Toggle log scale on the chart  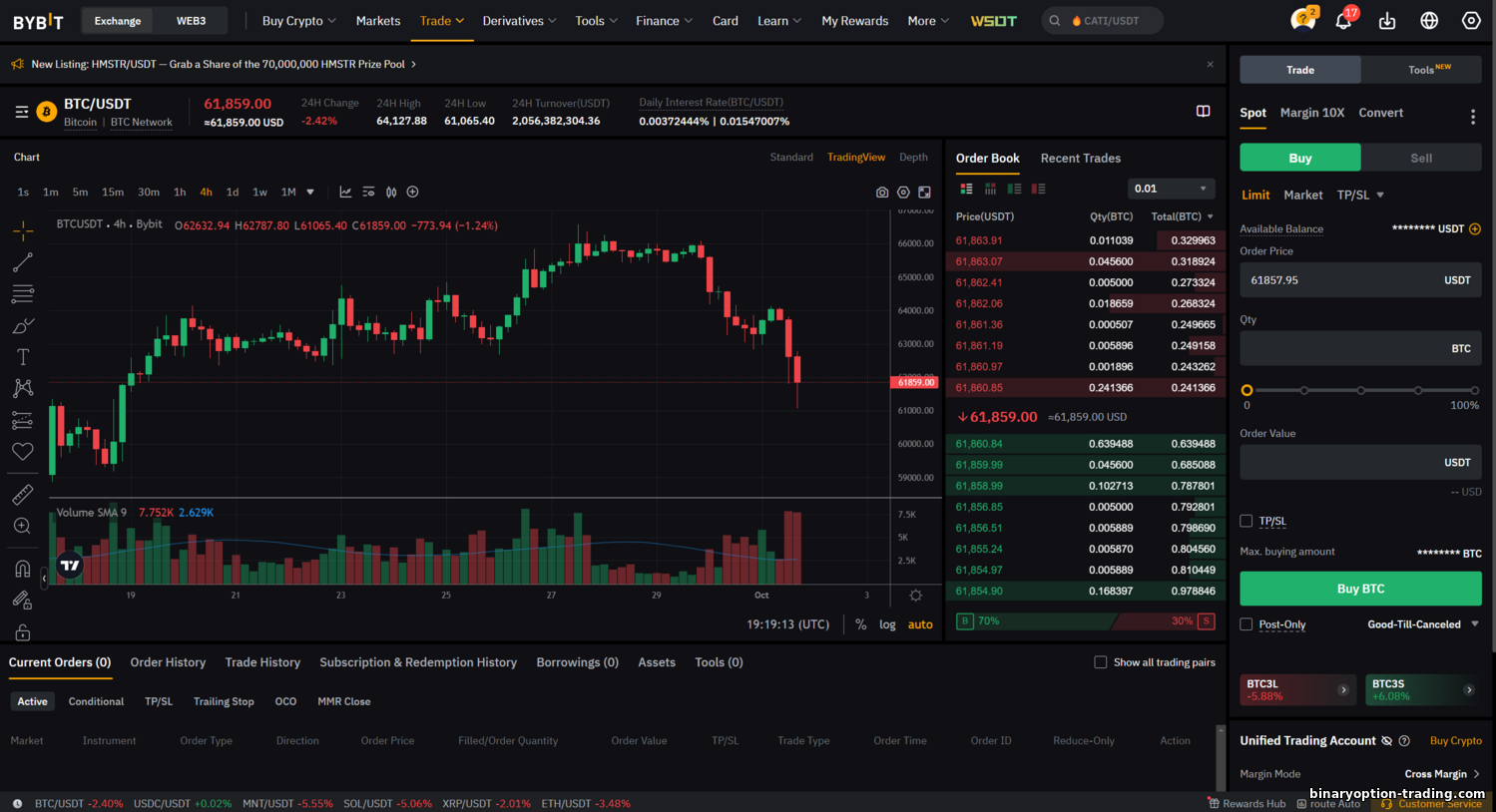tap(887, 624)
